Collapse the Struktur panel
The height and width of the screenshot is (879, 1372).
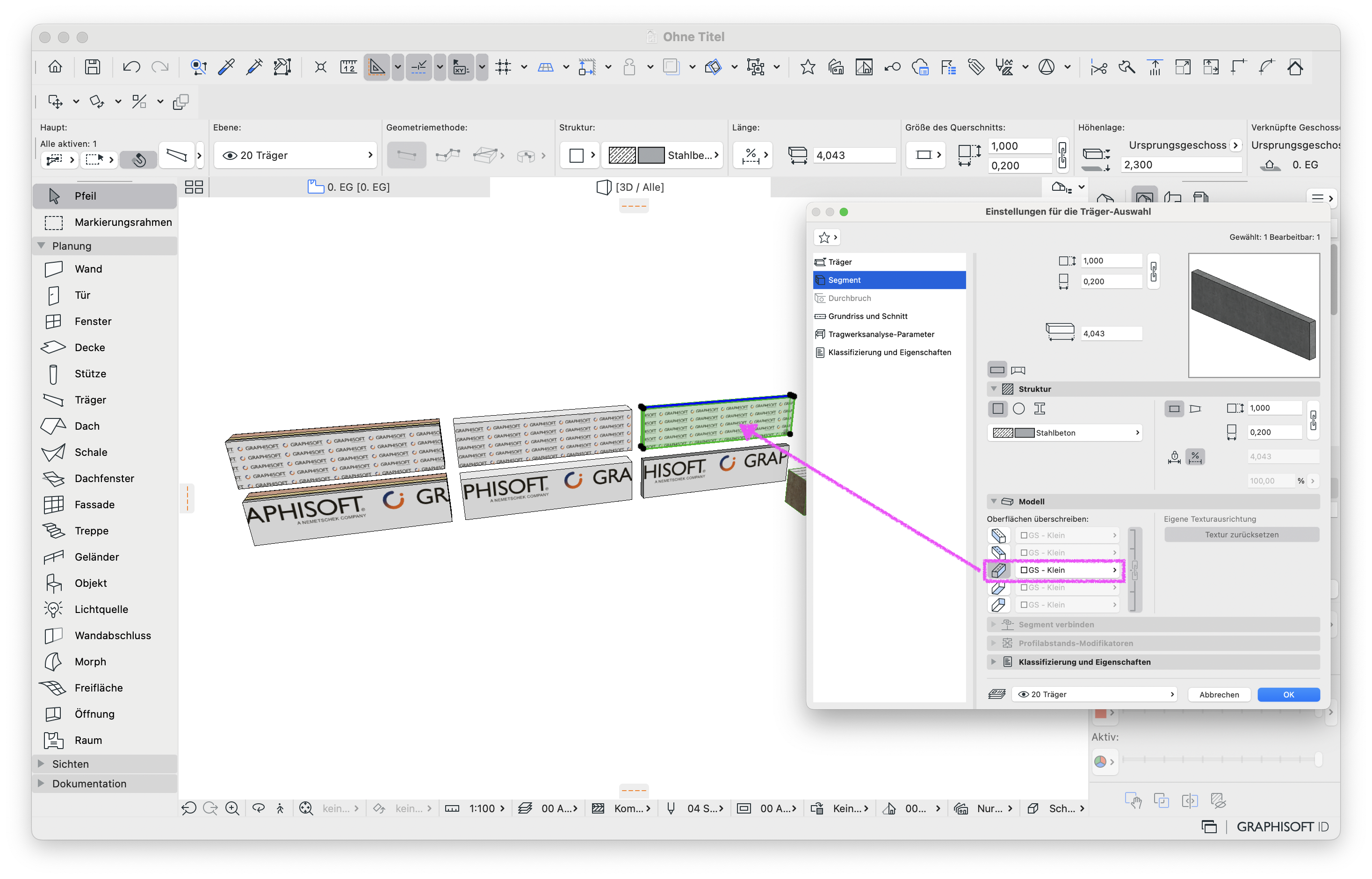click(x=994, y=389)
